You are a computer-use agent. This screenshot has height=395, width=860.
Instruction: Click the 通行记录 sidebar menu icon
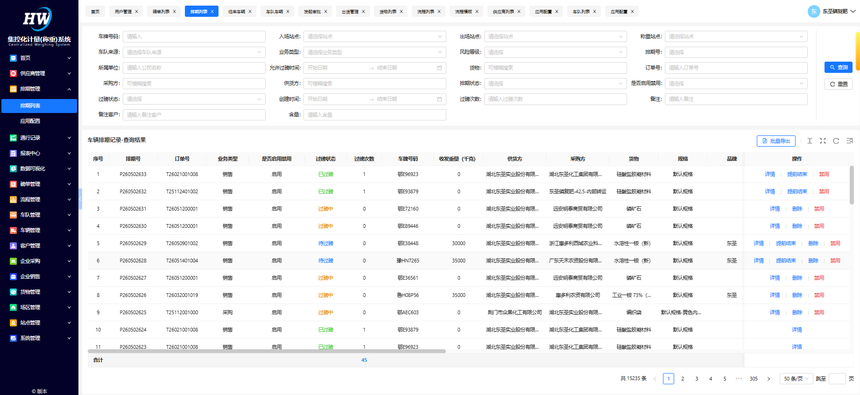click(x=13, y=138)
